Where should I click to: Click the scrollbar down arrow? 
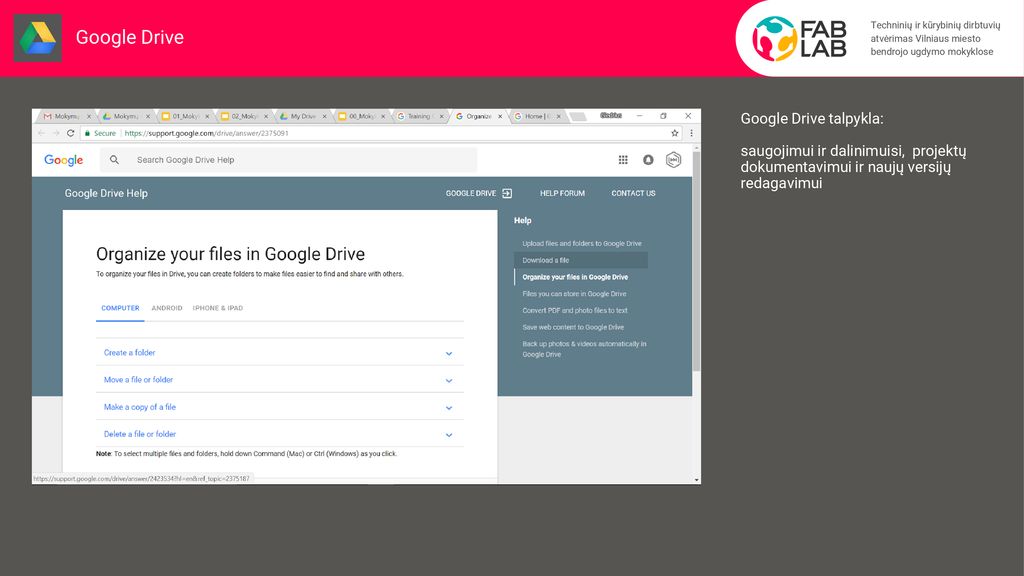(x=696, y=480)
